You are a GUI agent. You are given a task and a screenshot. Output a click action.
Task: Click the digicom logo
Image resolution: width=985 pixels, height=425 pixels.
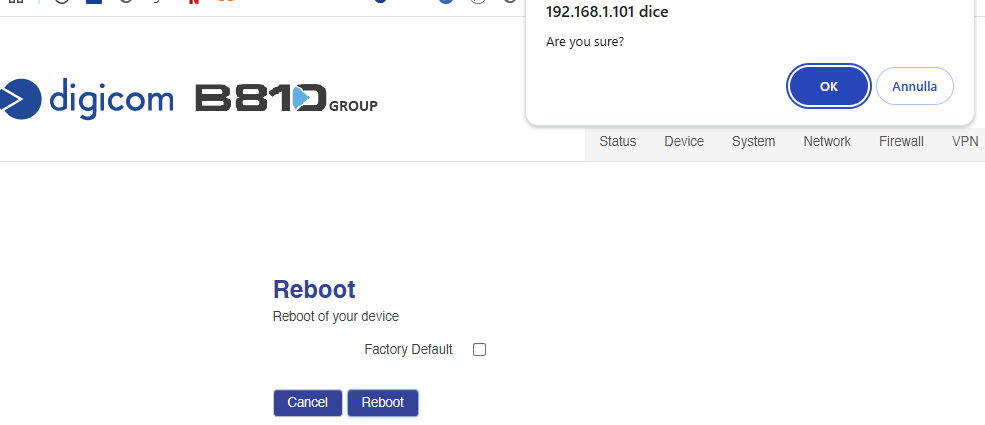point(88,98)
